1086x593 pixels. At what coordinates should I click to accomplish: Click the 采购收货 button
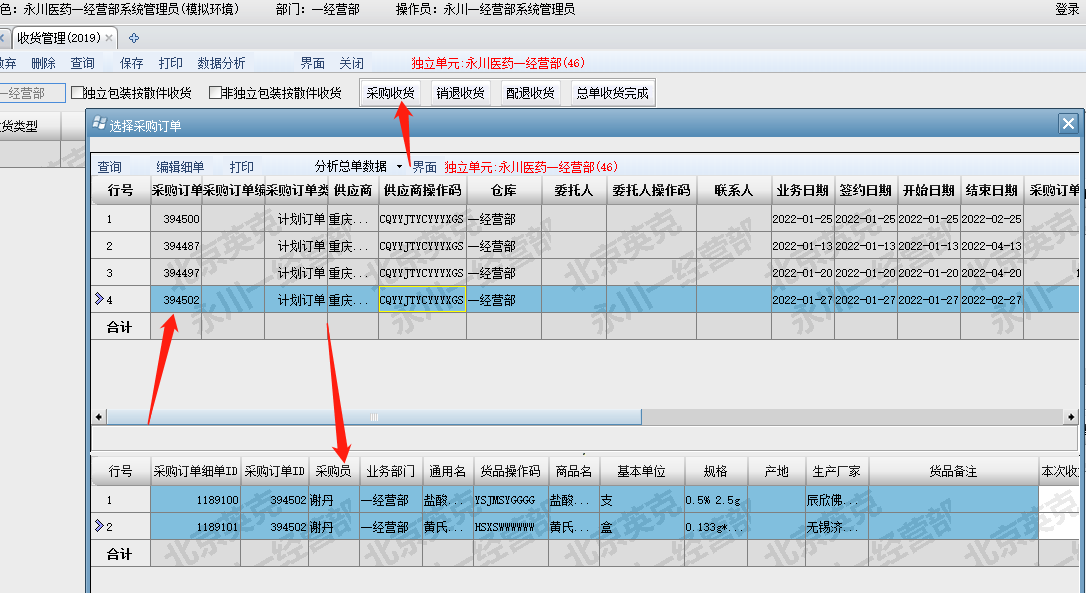pyautogui.click(x=391, y=93)
